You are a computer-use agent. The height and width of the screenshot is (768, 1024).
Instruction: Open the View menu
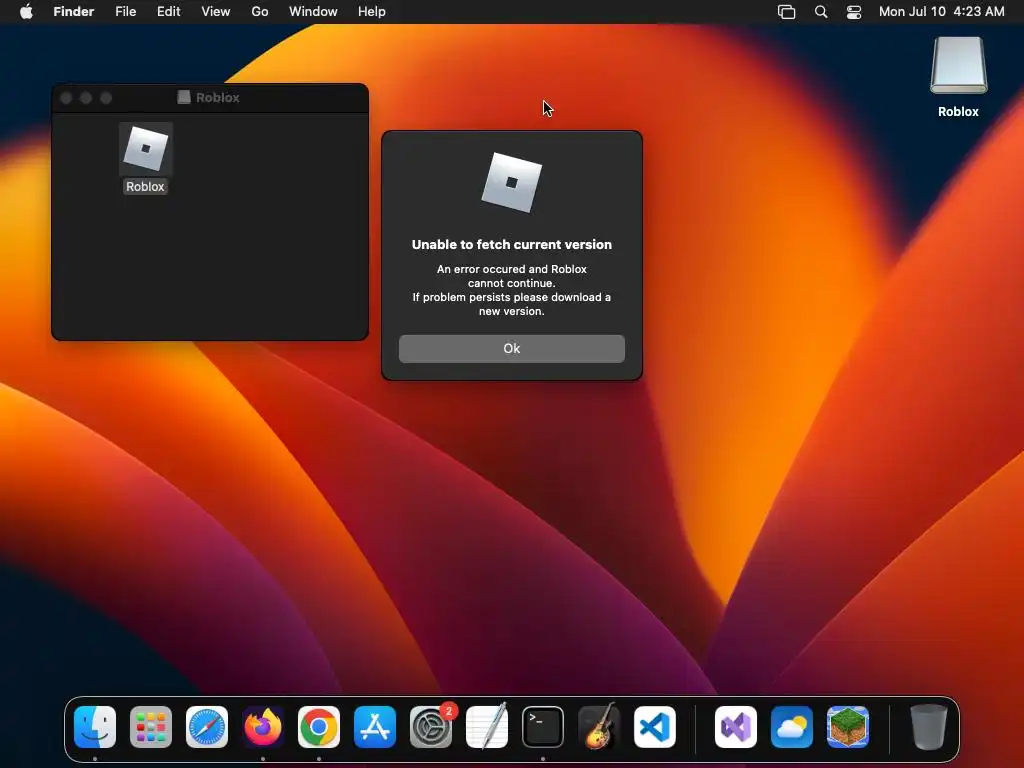click(216, 12)
